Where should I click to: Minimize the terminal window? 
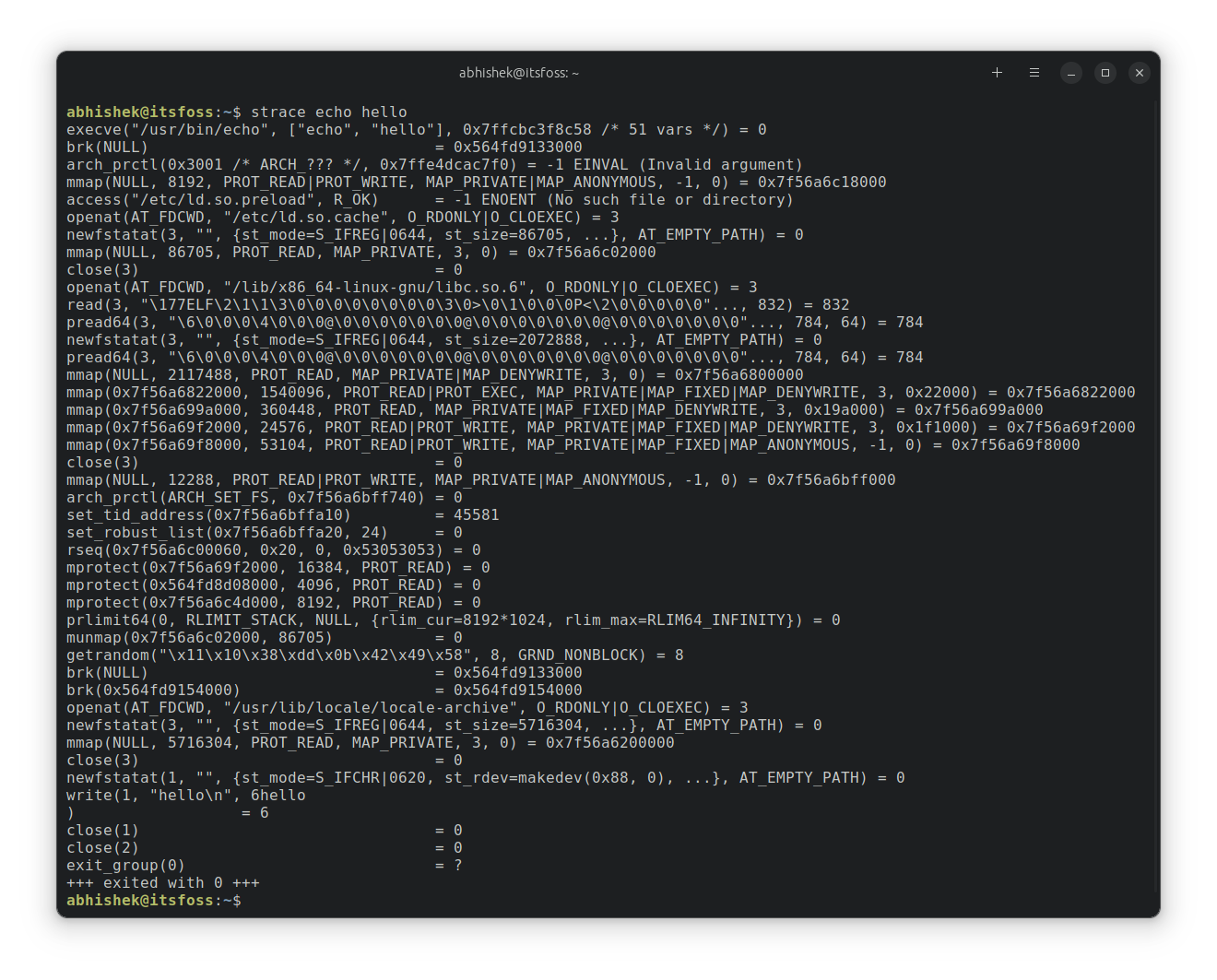click(x=1071, y=73)
